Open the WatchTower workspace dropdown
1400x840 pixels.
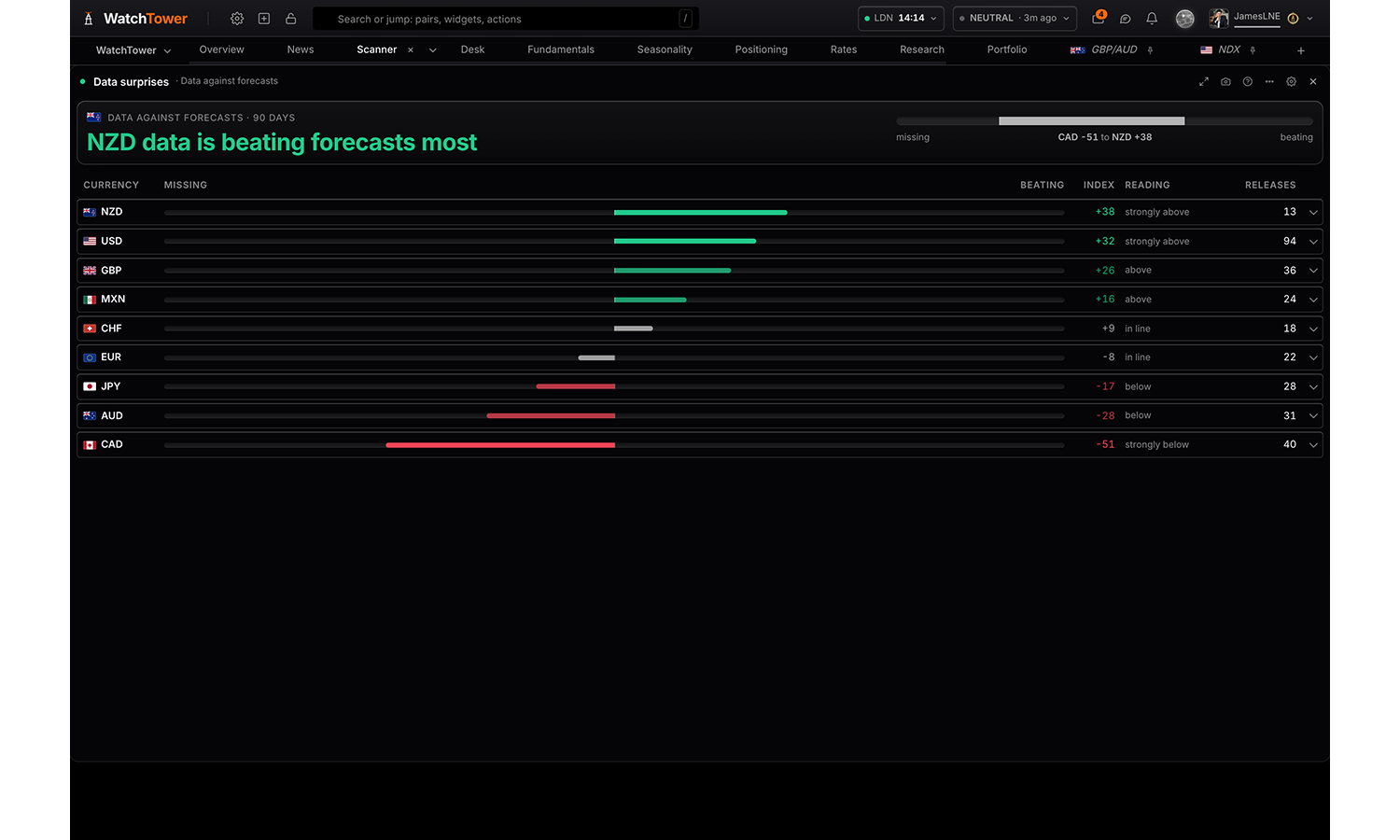point(133,50)
